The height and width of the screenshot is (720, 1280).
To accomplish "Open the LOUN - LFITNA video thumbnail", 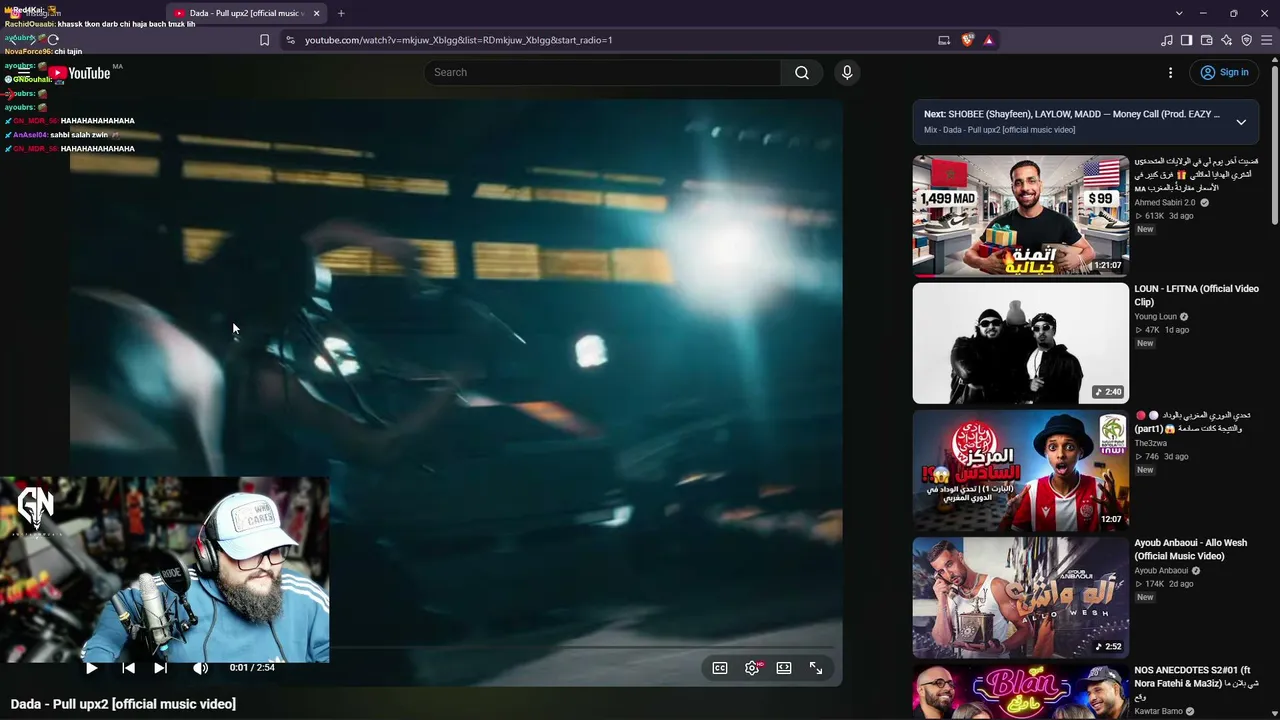I will [1020, 343].
